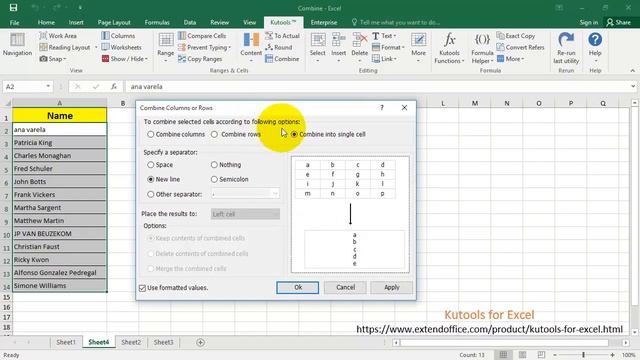Expand the formula bar
This screenshot has height=360, width=640.
point(633,86)
